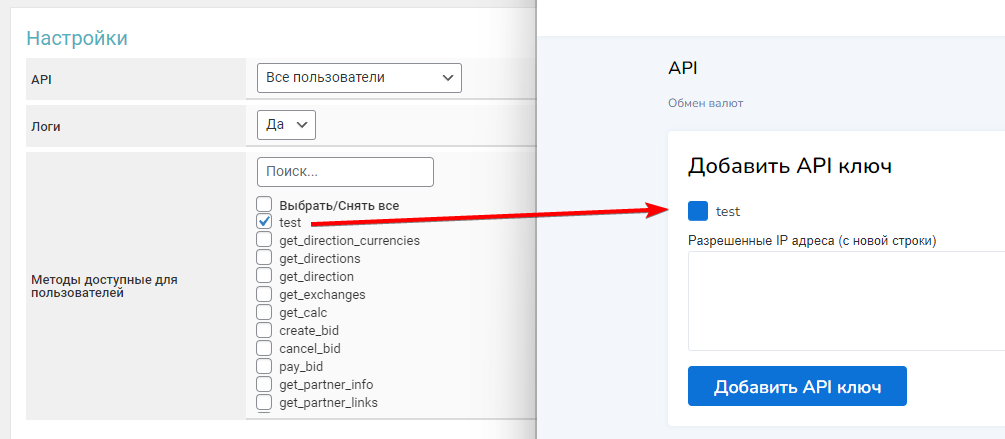The height and width of the screenshot is (439, 1005).
Task: Toggle the Выбрать/Снять все checkbox
Action: pos(264,205)
